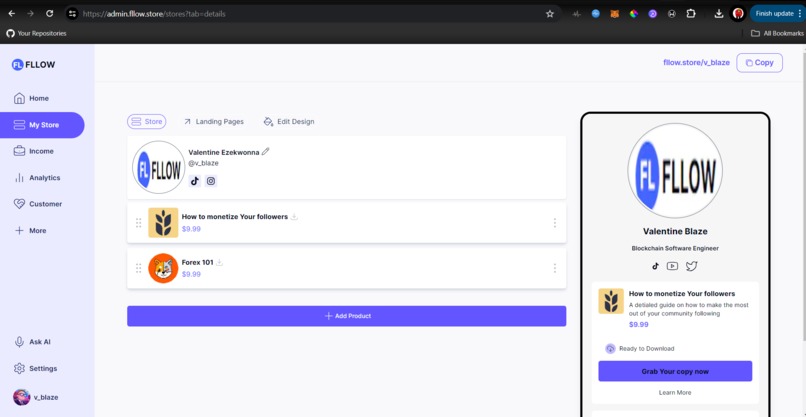Click TikTok icon in phone preview
806x417 pixels.
click(x=655, y=266)
